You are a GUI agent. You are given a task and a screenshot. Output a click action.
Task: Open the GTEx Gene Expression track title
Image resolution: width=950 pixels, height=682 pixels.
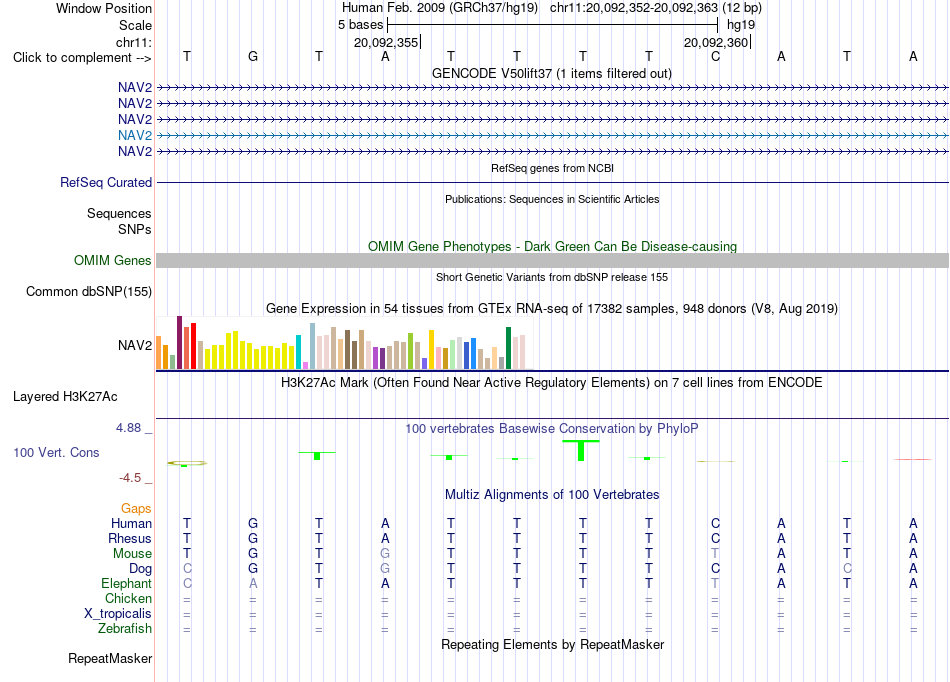(x=551, y=309)
